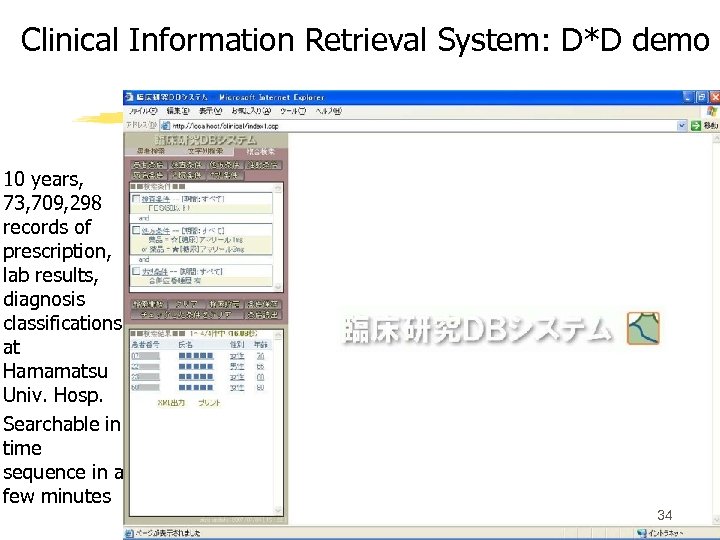Open patient number link starting with 22
This screenshot has height=540, width=720.
pyautogui.click(x=145, y=366)
